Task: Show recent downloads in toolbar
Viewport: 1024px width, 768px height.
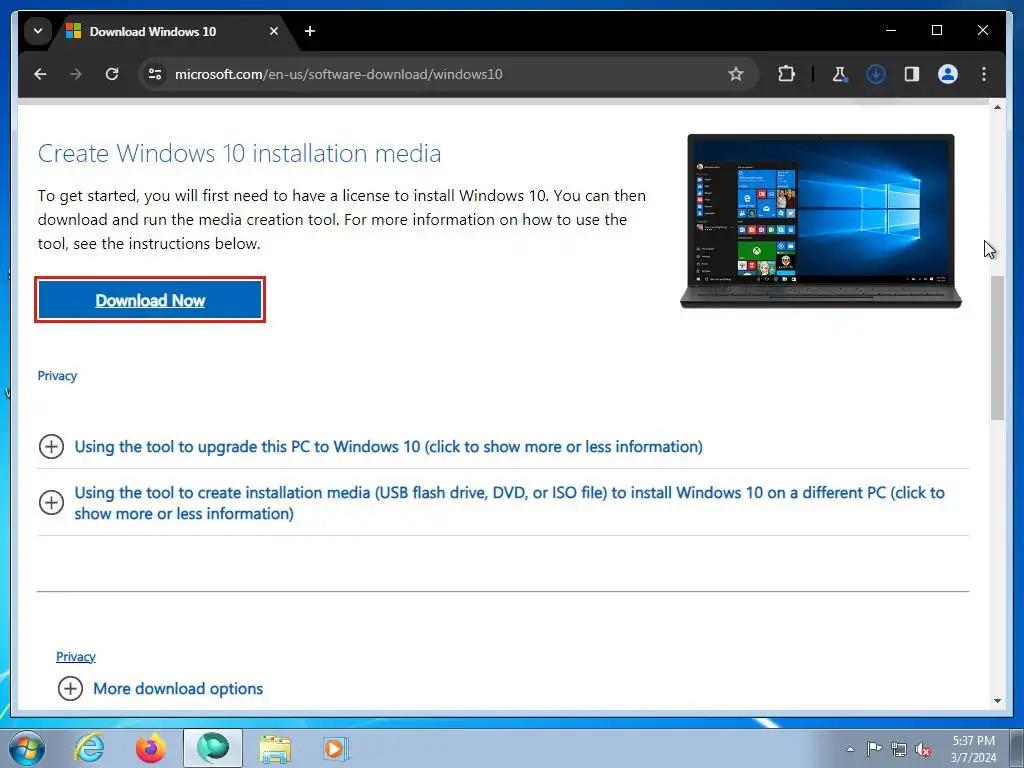Action: 876,74
